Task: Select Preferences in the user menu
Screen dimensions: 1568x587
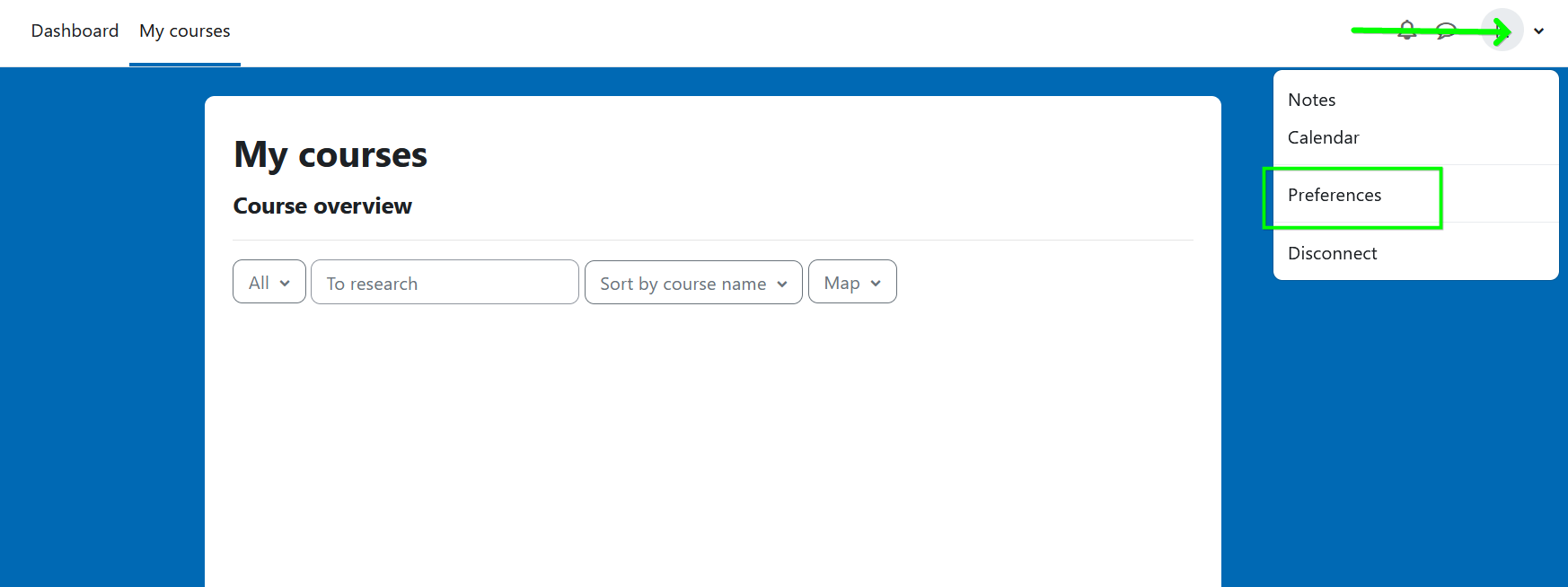Action: click(1335, 195)
